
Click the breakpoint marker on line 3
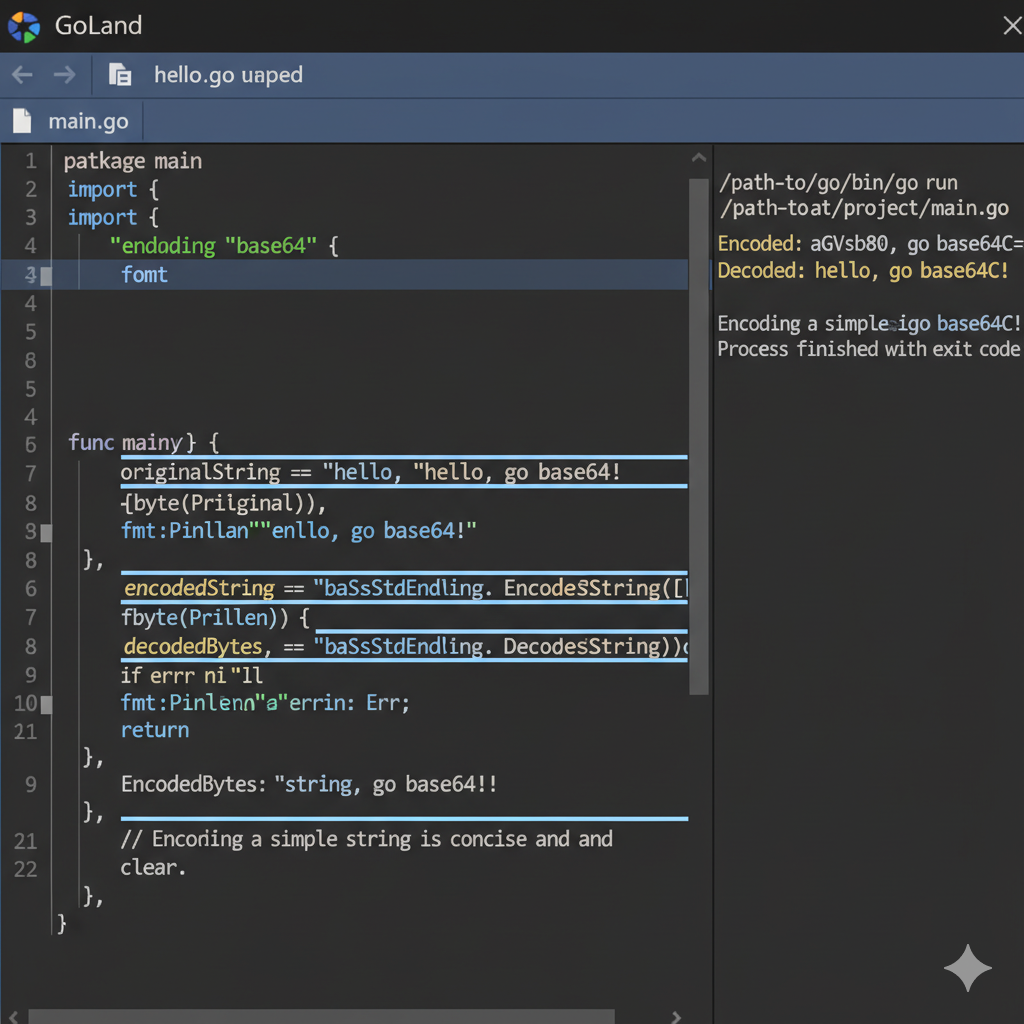pos(44,274)
